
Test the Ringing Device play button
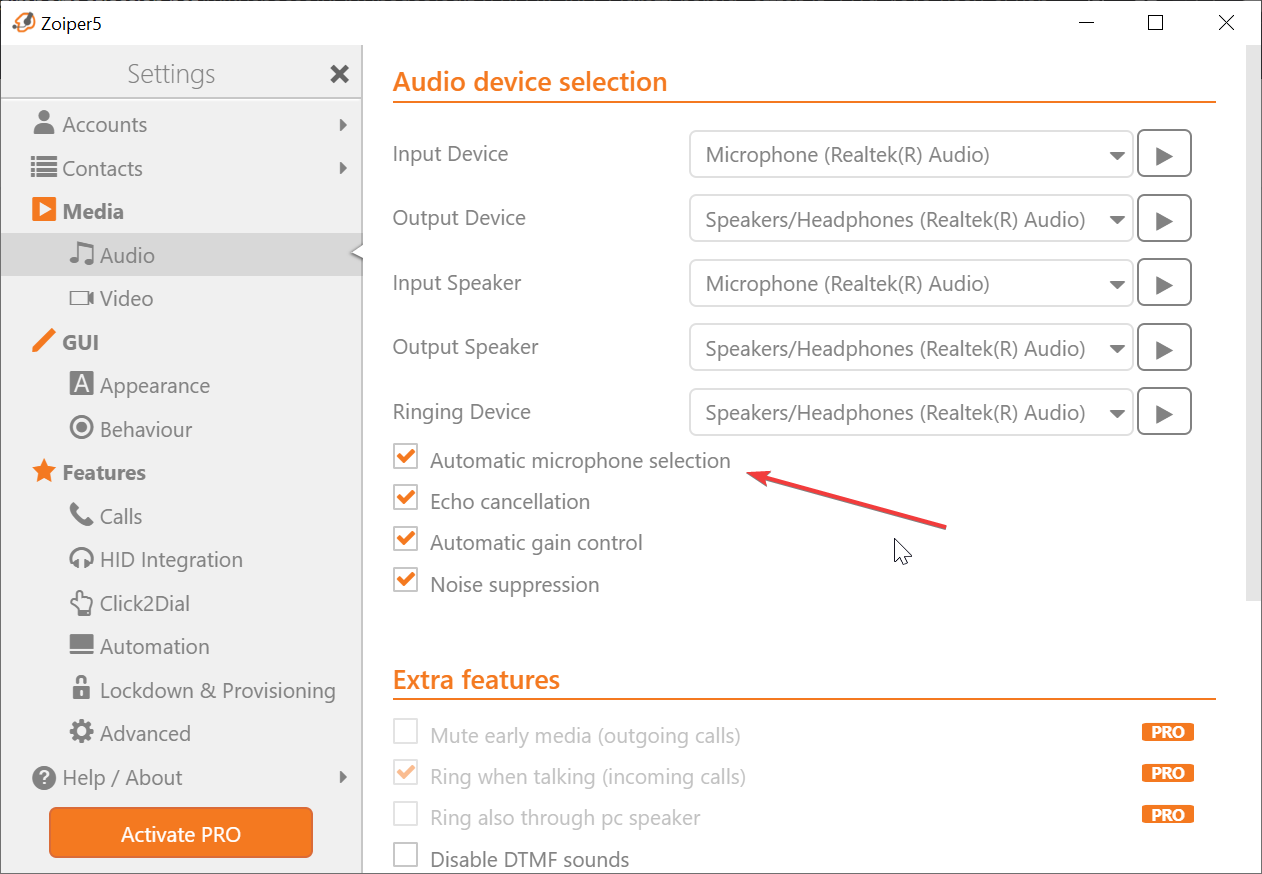coord(1164,412)
